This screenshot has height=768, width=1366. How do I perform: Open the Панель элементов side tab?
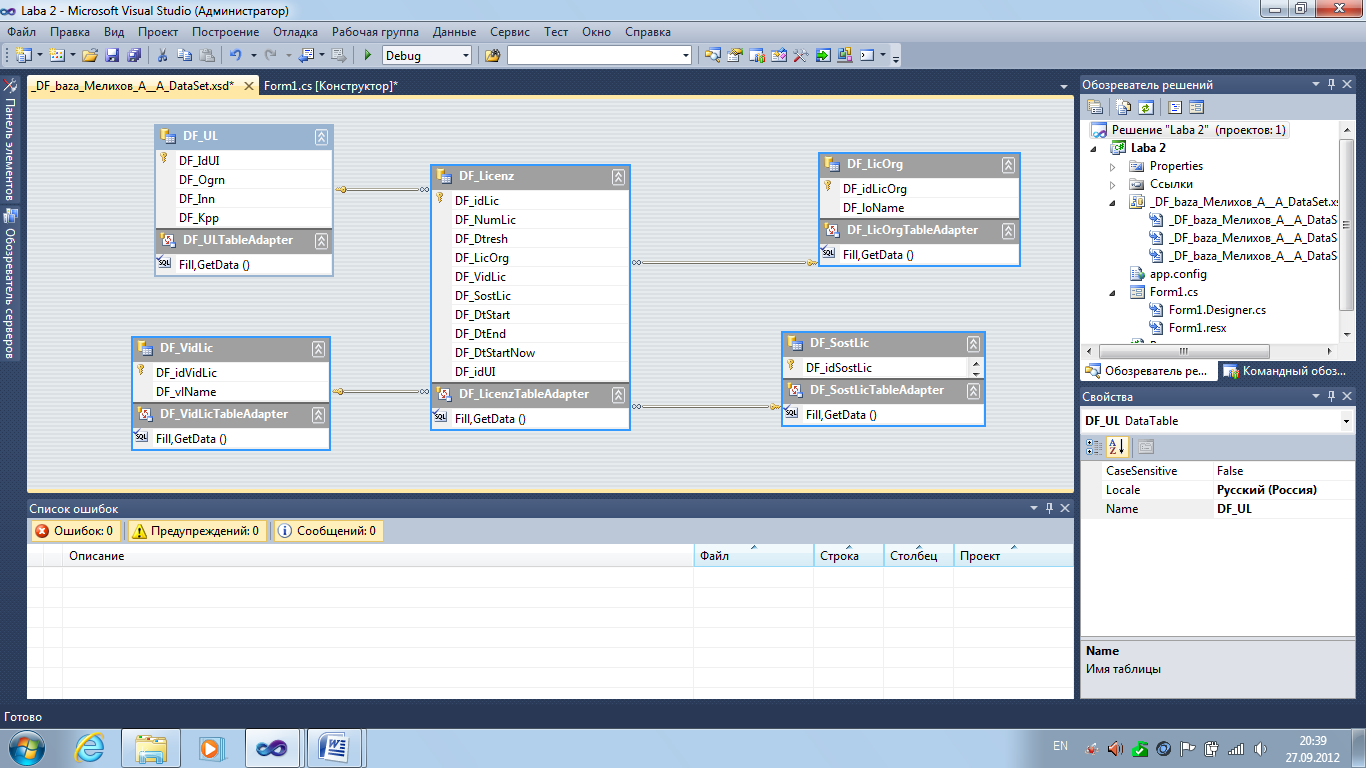9,140
